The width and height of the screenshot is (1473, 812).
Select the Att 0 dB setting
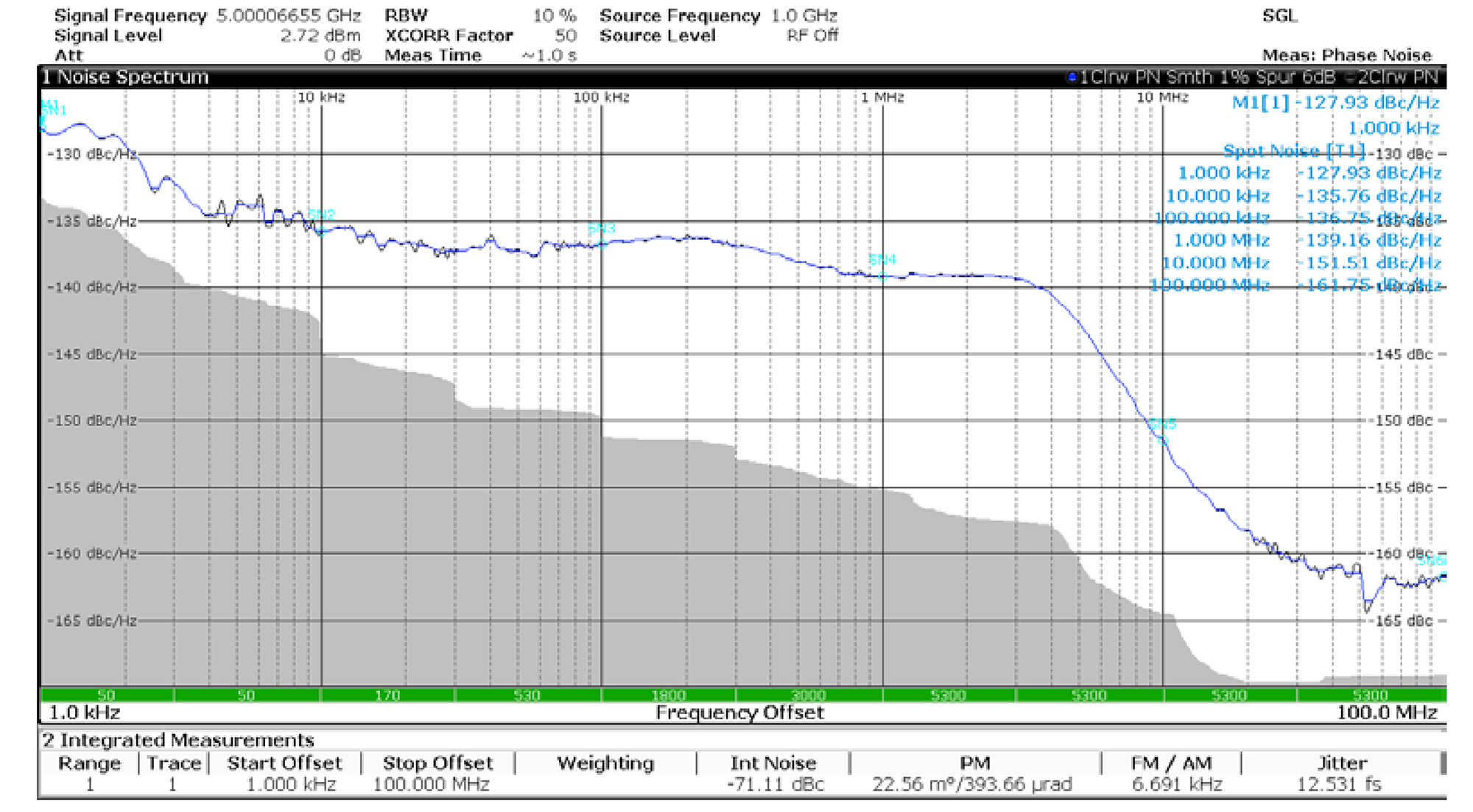pyautogui.click(x=208, y=56)
